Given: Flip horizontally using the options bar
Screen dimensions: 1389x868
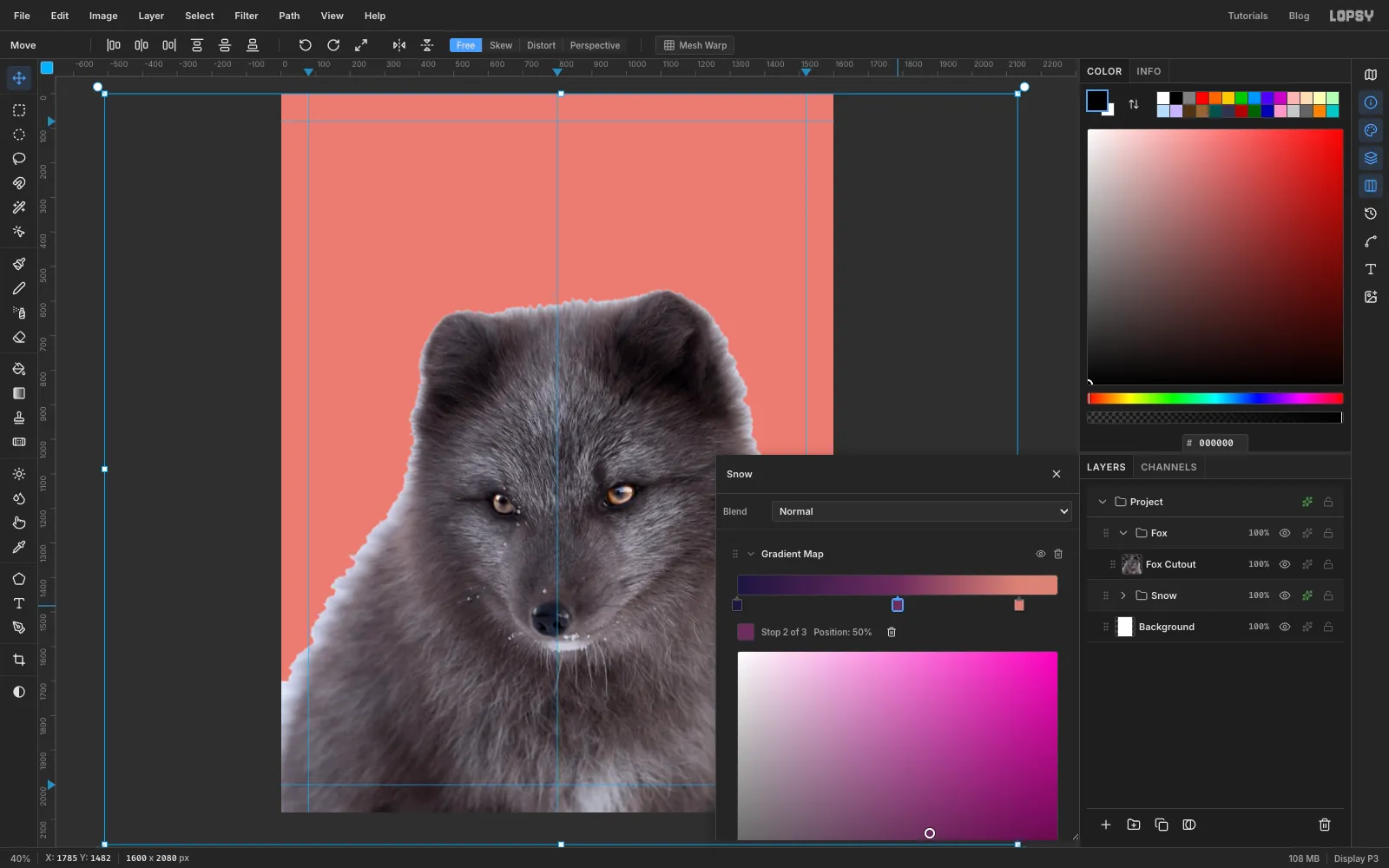Looking at the screenshot, I should (399, 45).
